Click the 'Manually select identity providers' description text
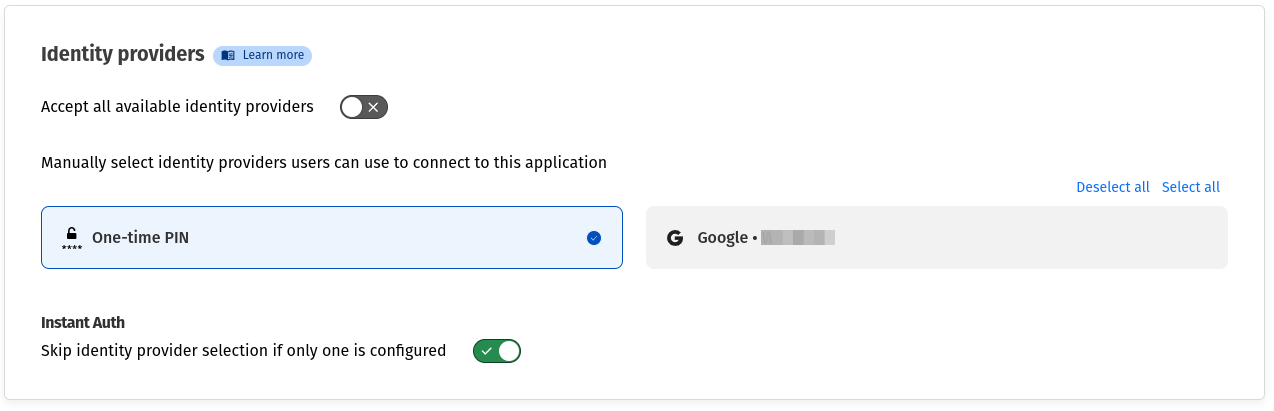 tap(324, 162)
